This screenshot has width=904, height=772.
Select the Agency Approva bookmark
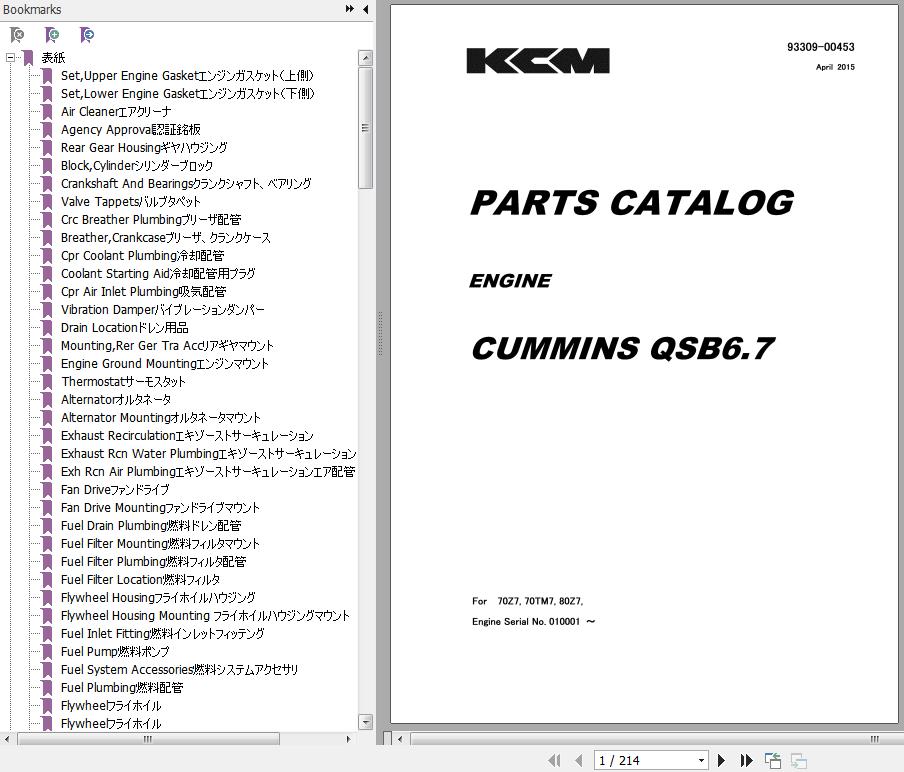click(x=131, y=130)
